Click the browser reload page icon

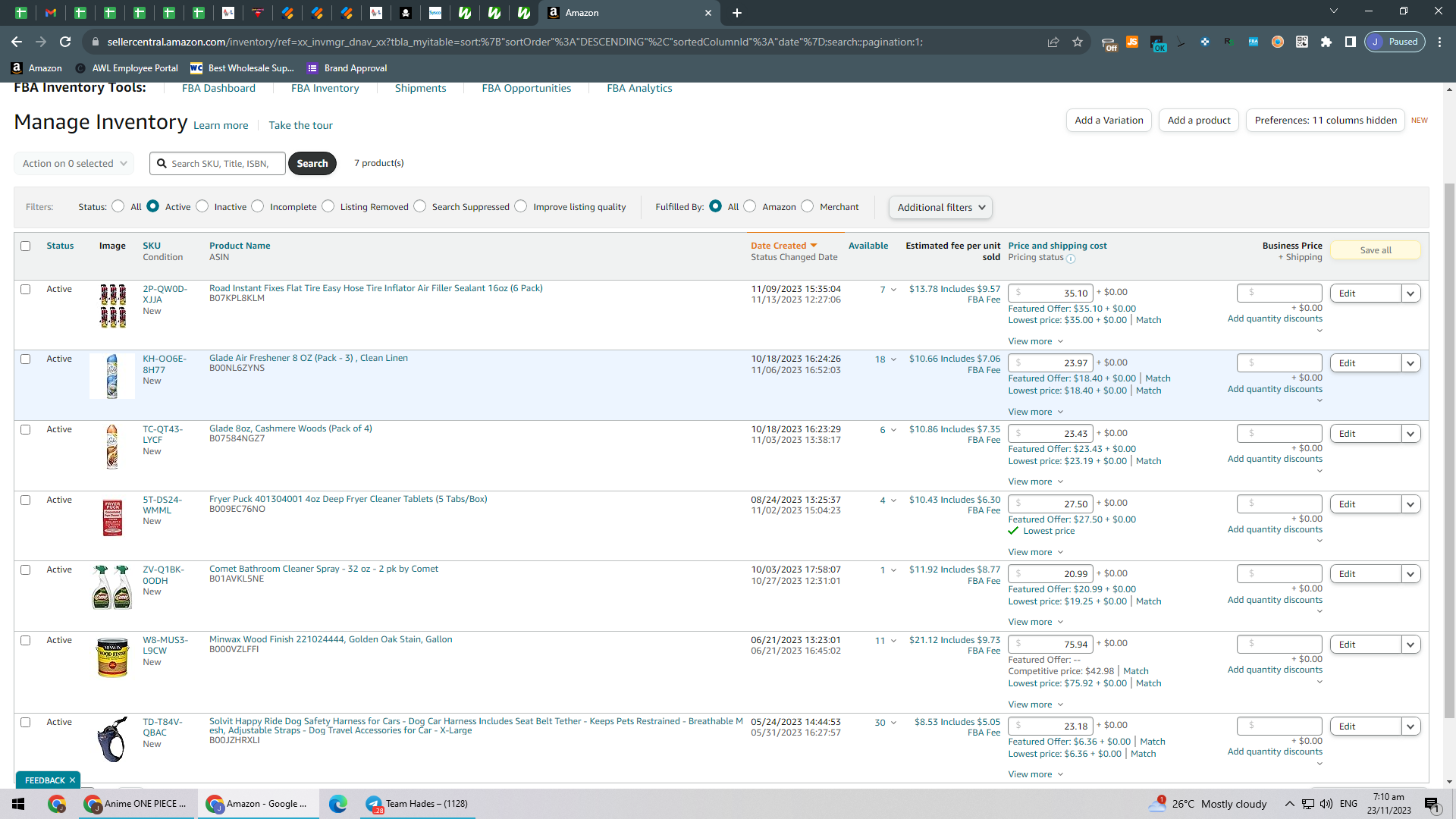tap(65, 42)
